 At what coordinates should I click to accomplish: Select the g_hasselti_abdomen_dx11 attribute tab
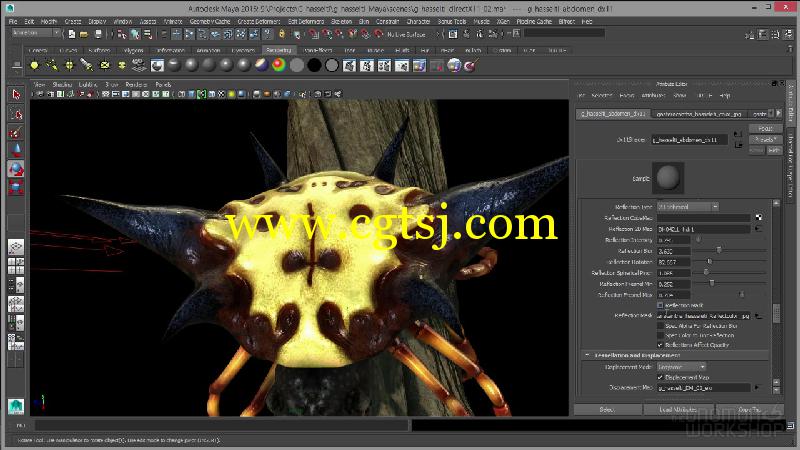pyautogui.click(x=613, y=114)
